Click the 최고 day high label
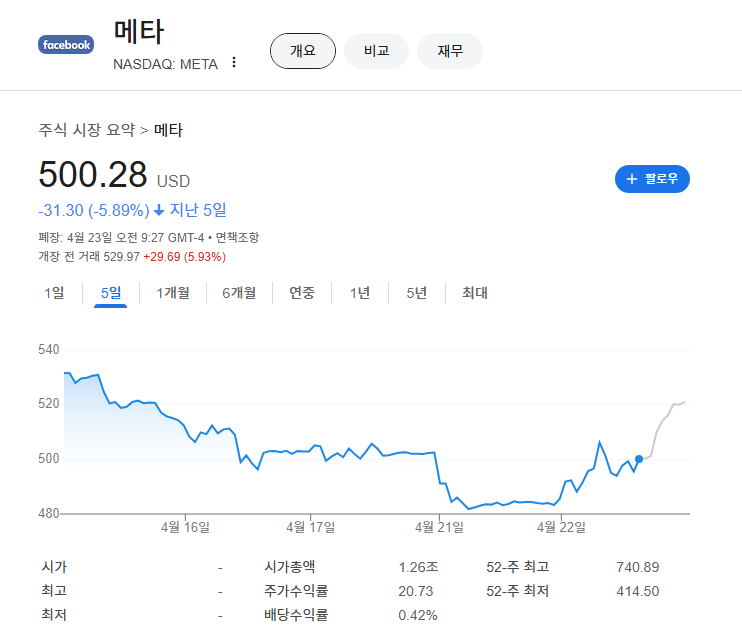This screenshot has width=742, height=641. (x=54, y=590)
